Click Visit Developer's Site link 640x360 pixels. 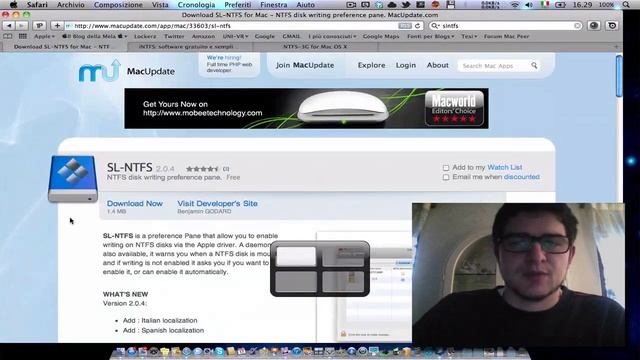pos(217,203)
